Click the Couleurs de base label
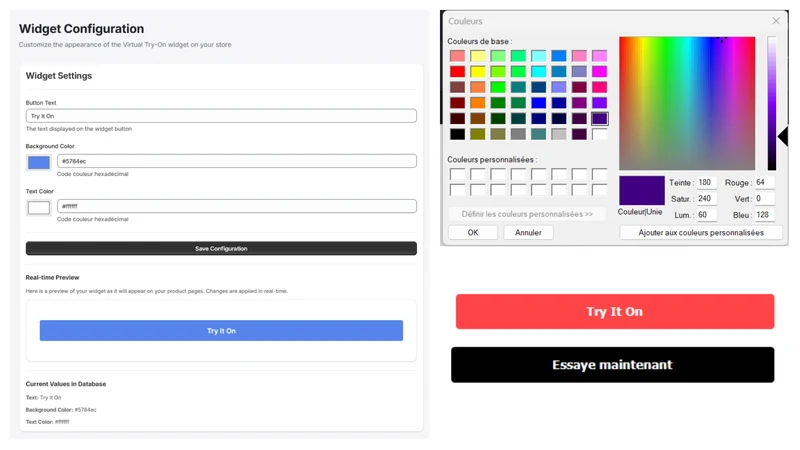The height and width of the screenshot is (450, 800). pos(480,41)
